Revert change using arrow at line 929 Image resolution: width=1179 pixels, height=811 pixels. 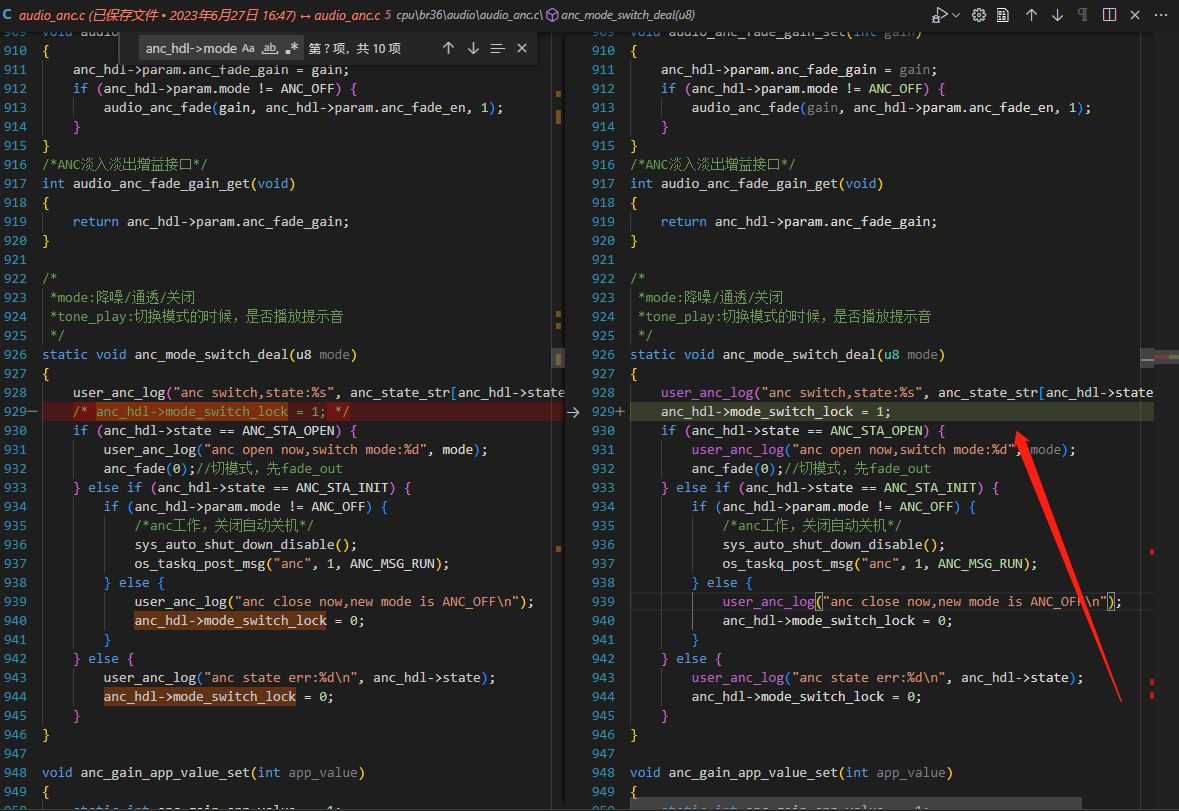click(573, 412)
